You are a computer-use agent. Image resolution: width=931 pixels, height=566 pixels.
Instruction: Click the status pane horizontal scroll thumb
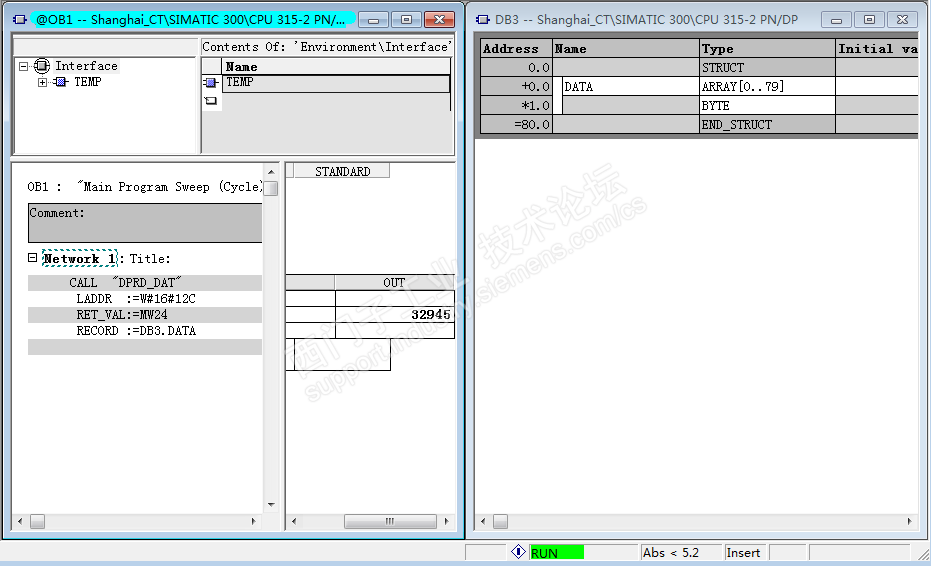click(x=390, y=521)
